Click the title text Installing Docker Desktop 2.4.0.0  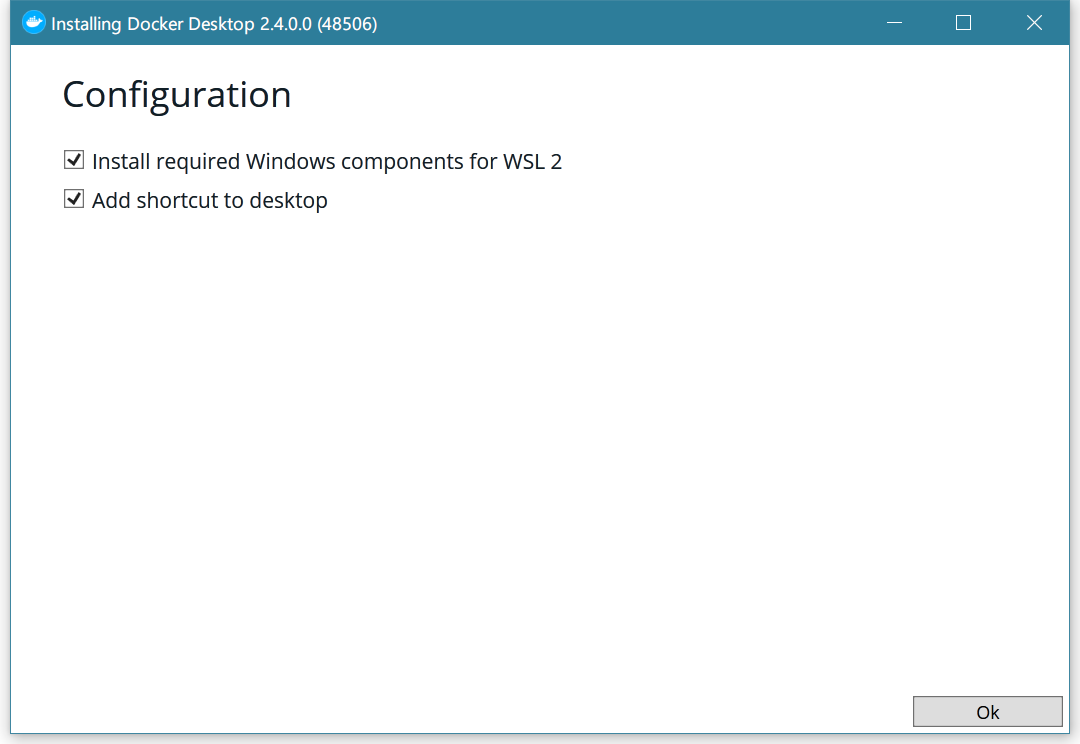click(214, 24)
